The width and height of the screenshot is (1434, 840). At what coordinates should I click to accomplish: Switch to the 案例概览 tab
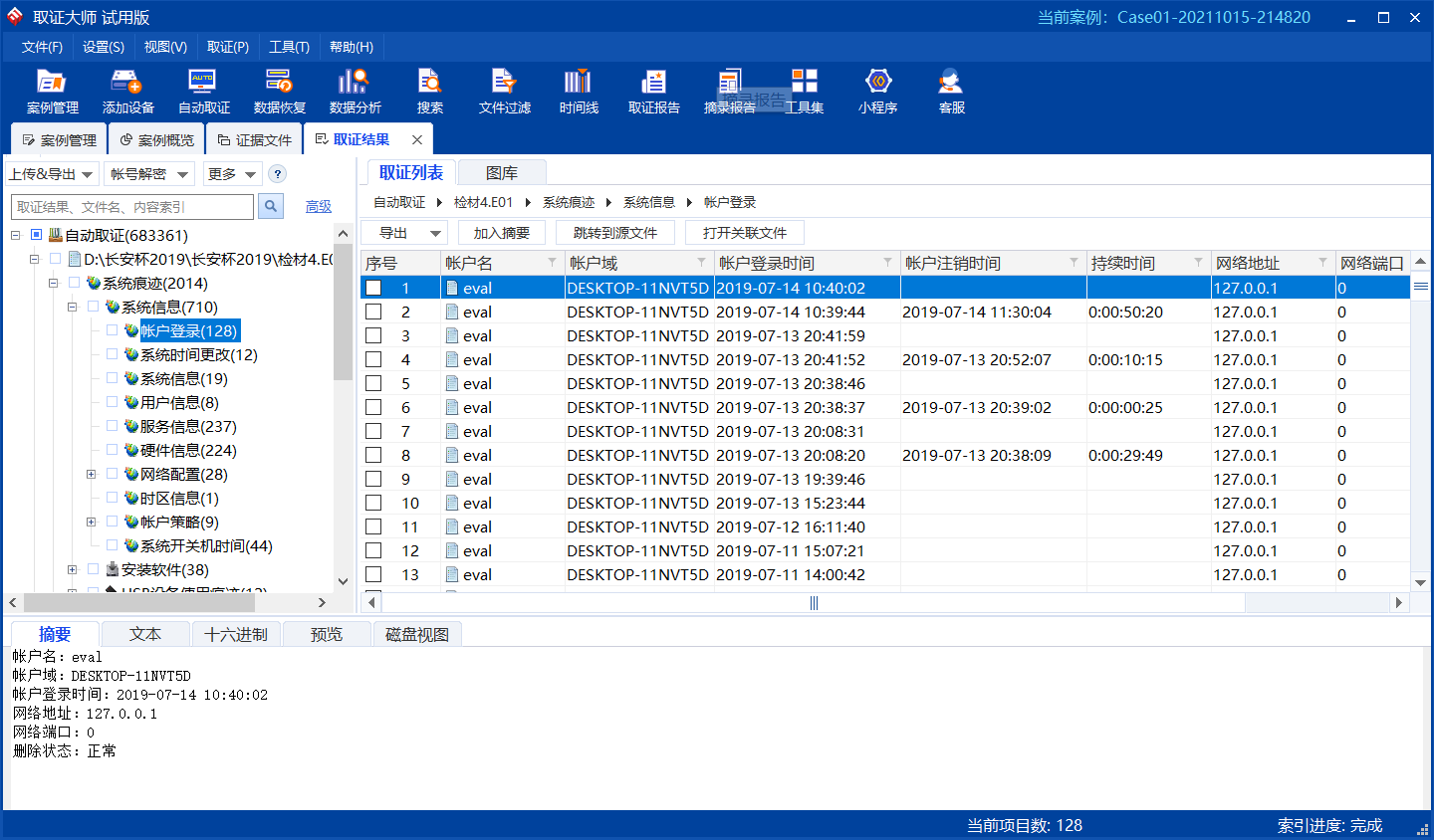coord(156,140)
